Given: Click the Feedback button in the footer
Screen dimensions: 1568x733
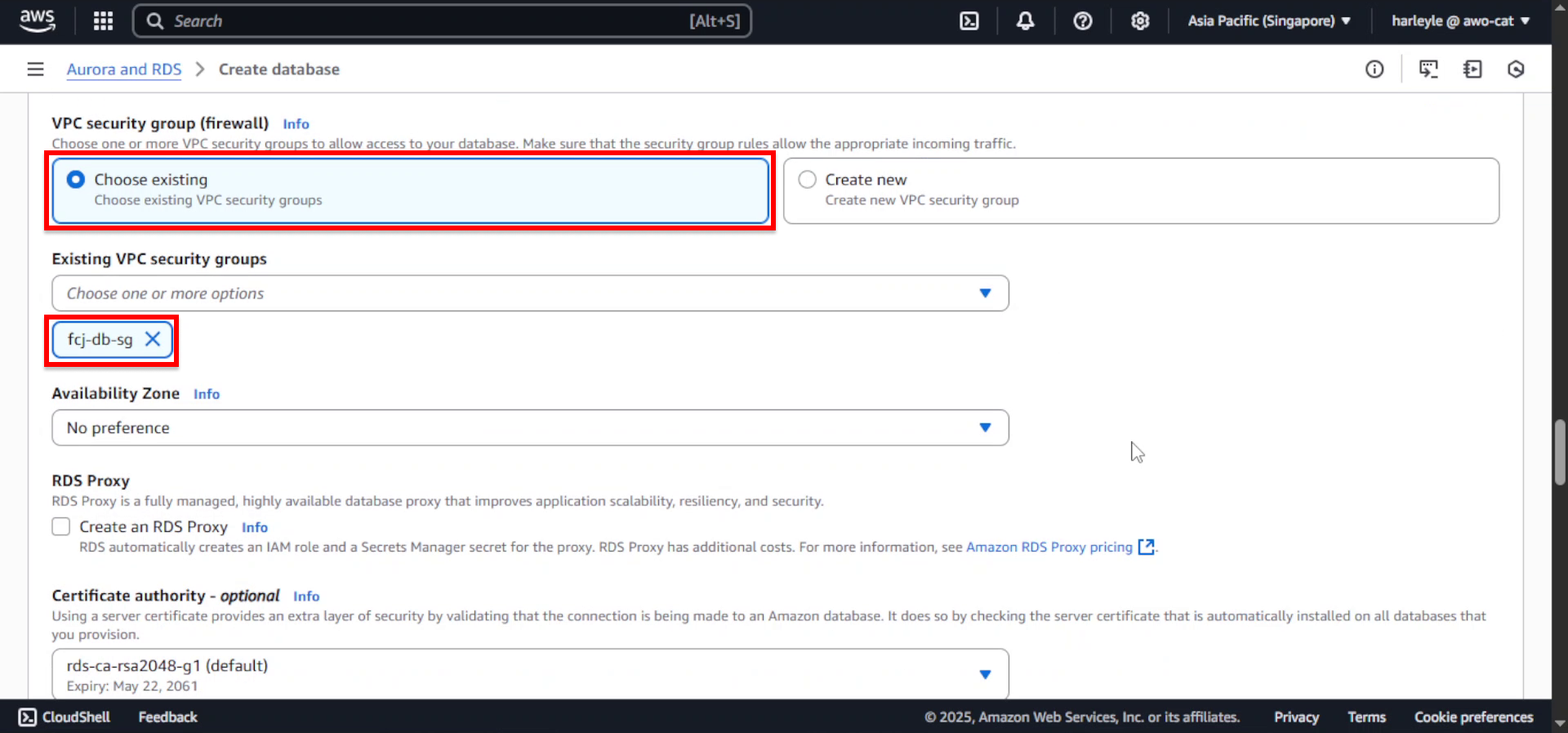Looking at the screenshot, I should (x=168, y=717).
